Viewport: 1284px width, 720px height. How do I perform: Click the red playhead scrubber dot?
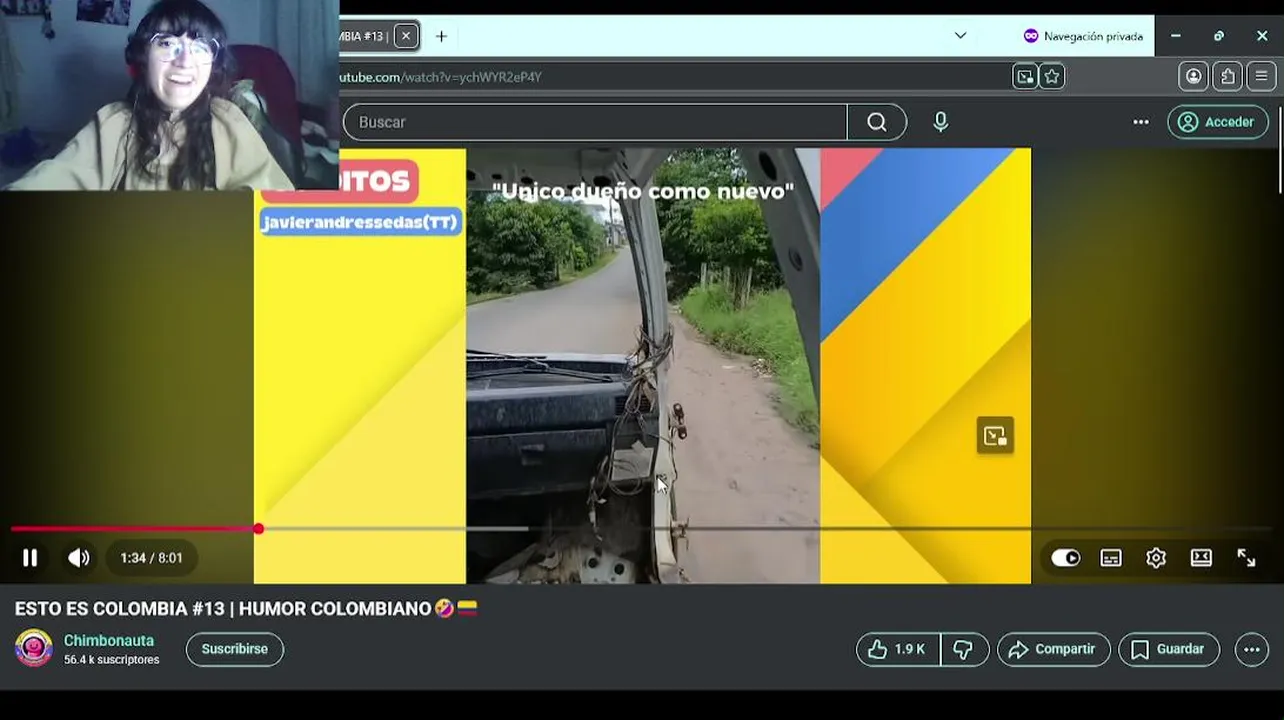(x=258, y=528)
